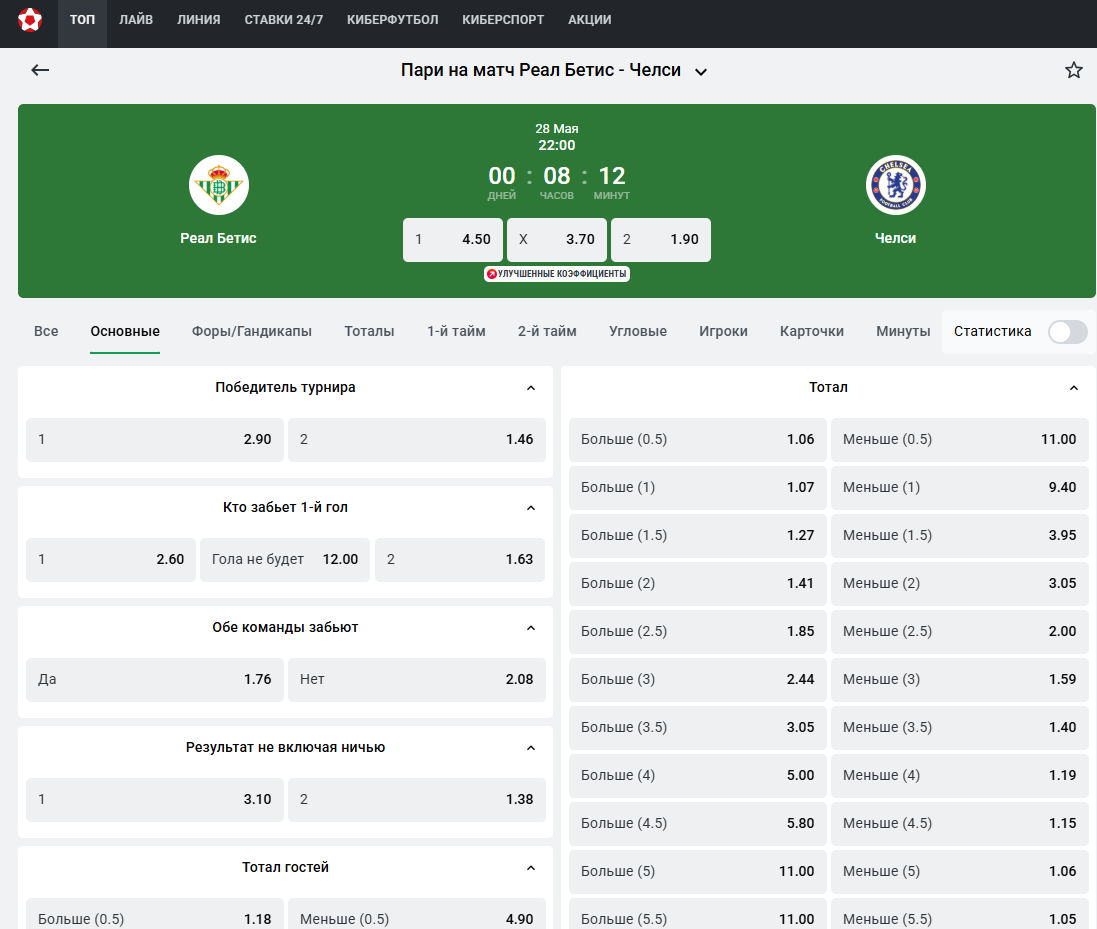1097x929 pixels.
Task: Bet on home win at 4.50
Action: (453, 240)
